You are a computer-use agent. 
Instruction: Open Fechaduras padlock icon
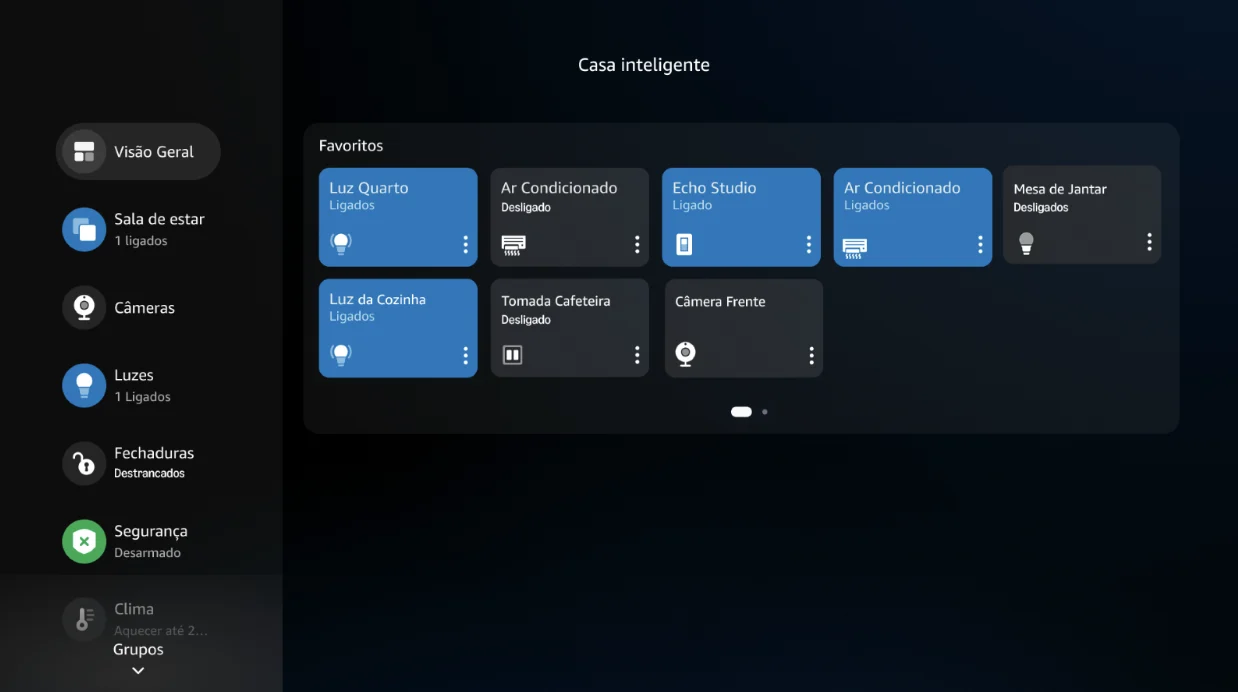pyautogui.click(x=84, y=463)
